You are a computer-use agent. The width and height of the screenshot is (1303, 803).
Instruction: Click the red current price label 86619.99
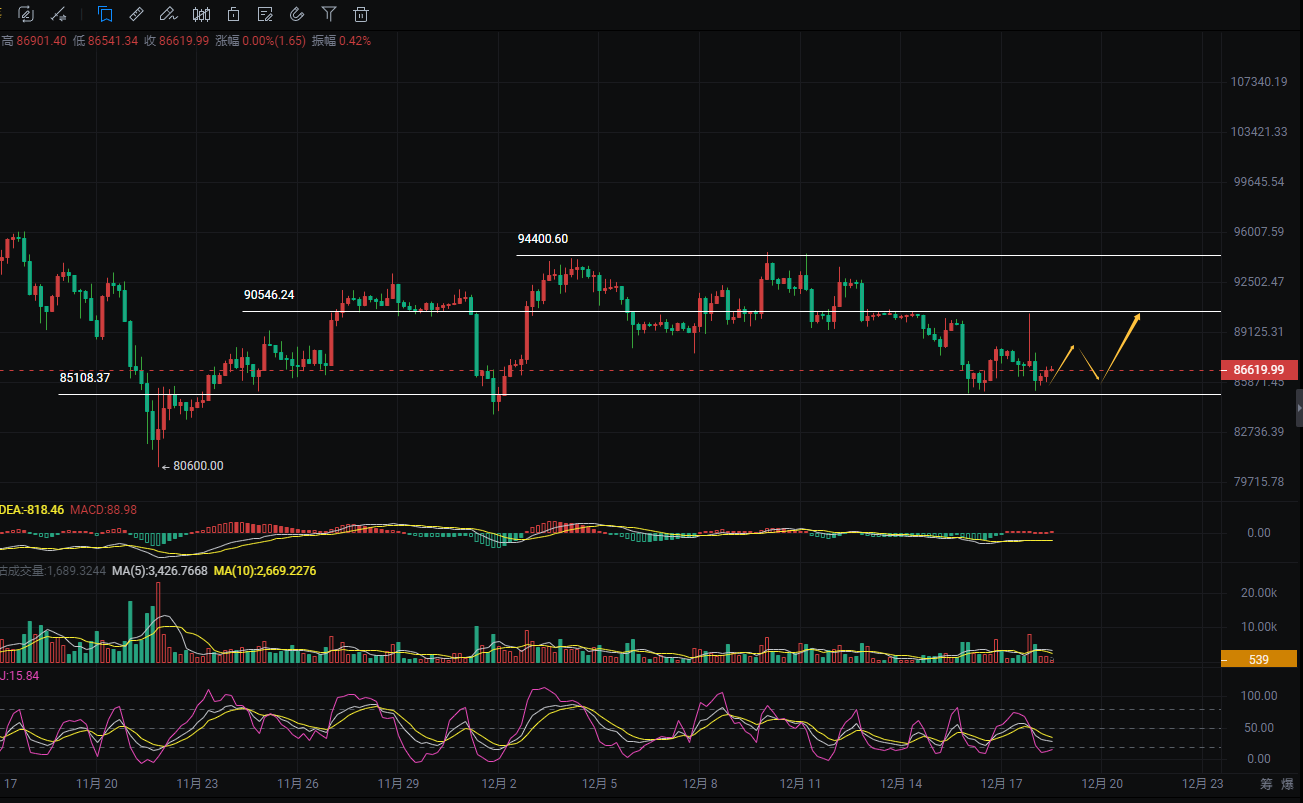(x=1259, y=370)
